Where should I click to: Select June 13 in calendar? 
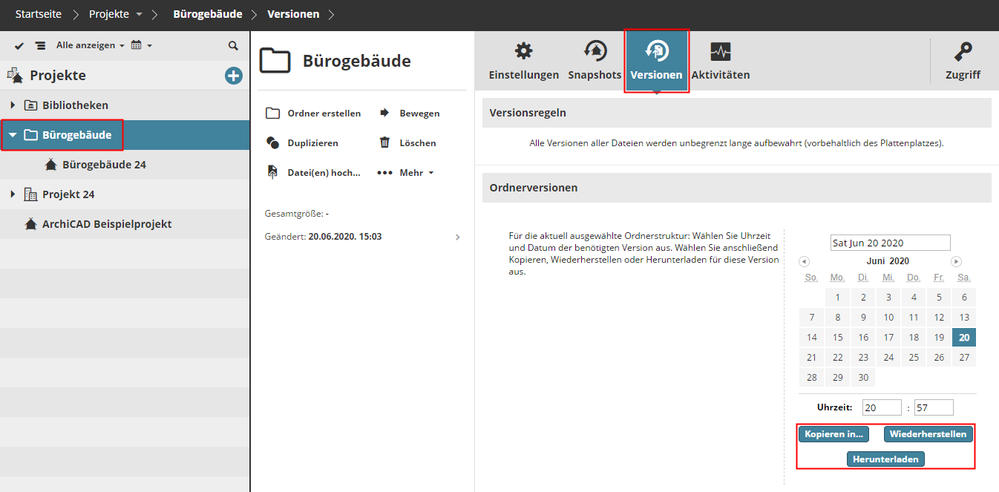(964, 317)
